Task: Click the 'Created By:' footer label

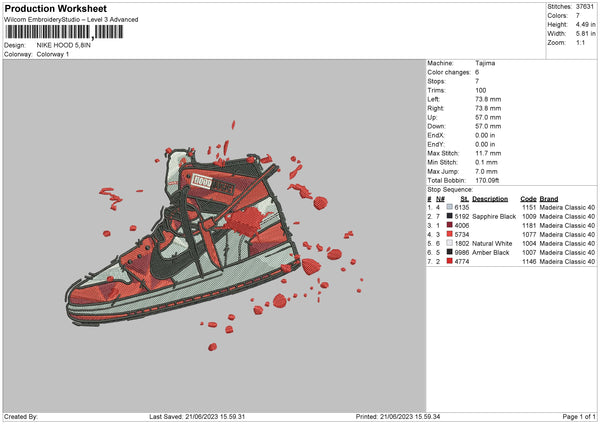Action: pyautogui.click(x=21, y=416)
